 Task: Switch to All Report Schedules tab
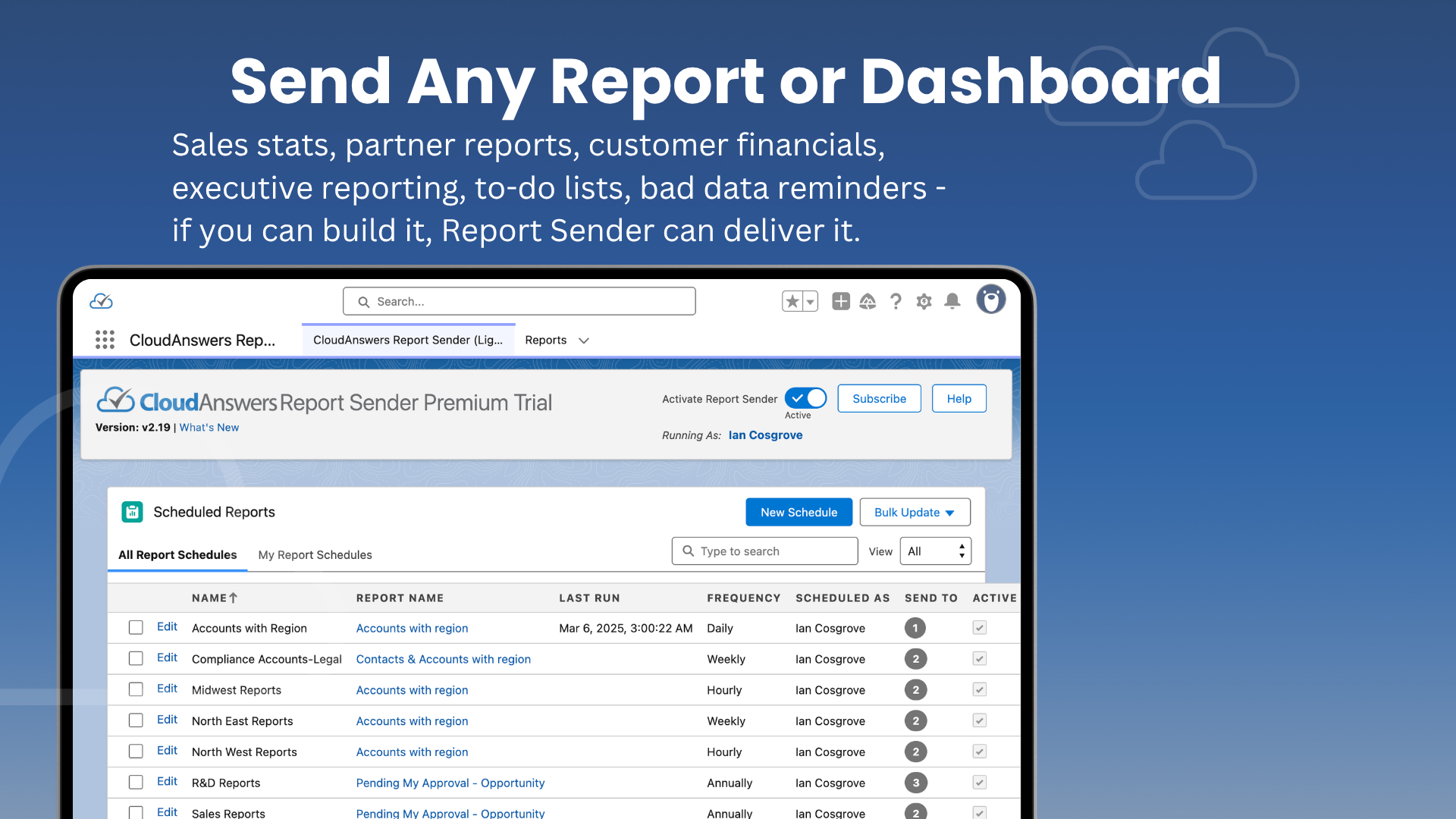(177, 555)
